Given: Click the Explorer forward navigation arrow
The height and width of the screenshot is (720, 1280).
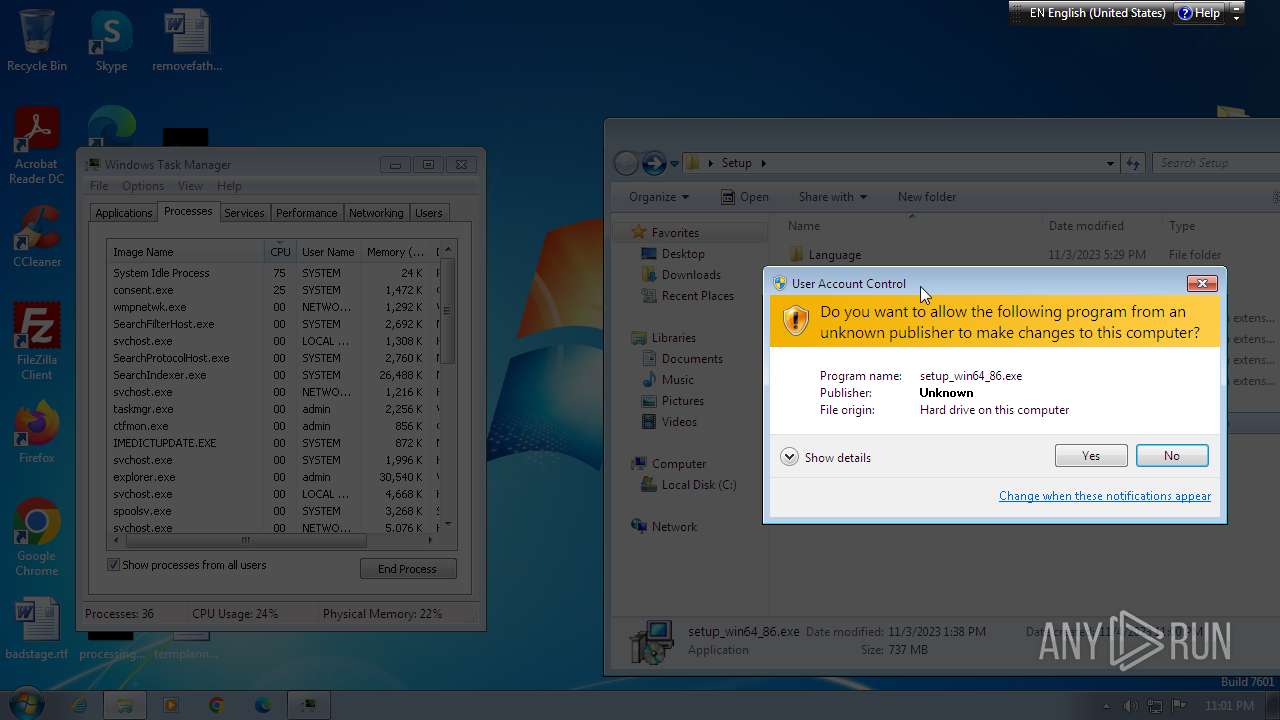Looking at the screenshot, I should [653, 163].
